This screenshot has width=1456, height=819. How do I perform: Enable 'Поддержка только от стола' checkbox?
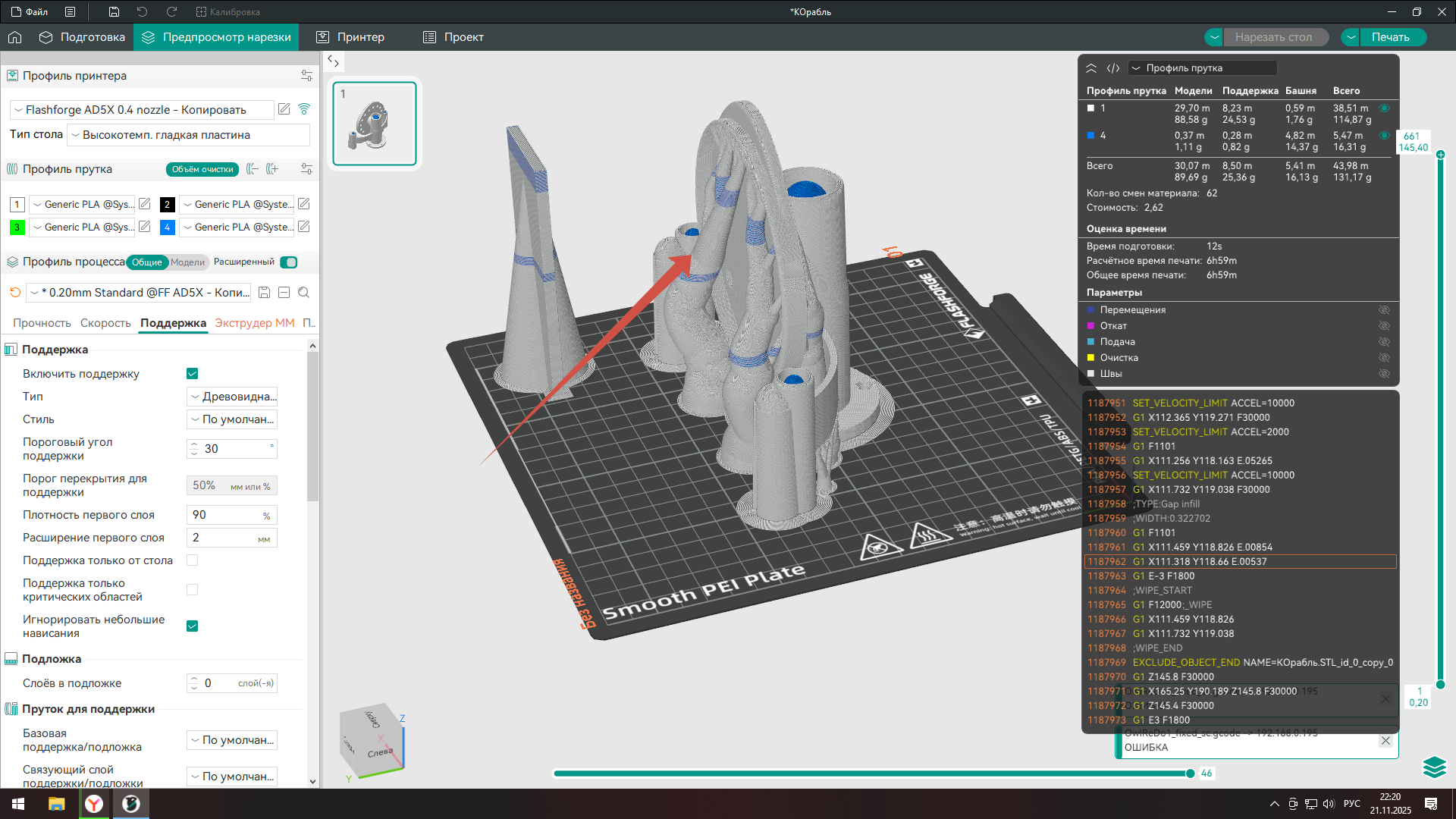(193, 560)
